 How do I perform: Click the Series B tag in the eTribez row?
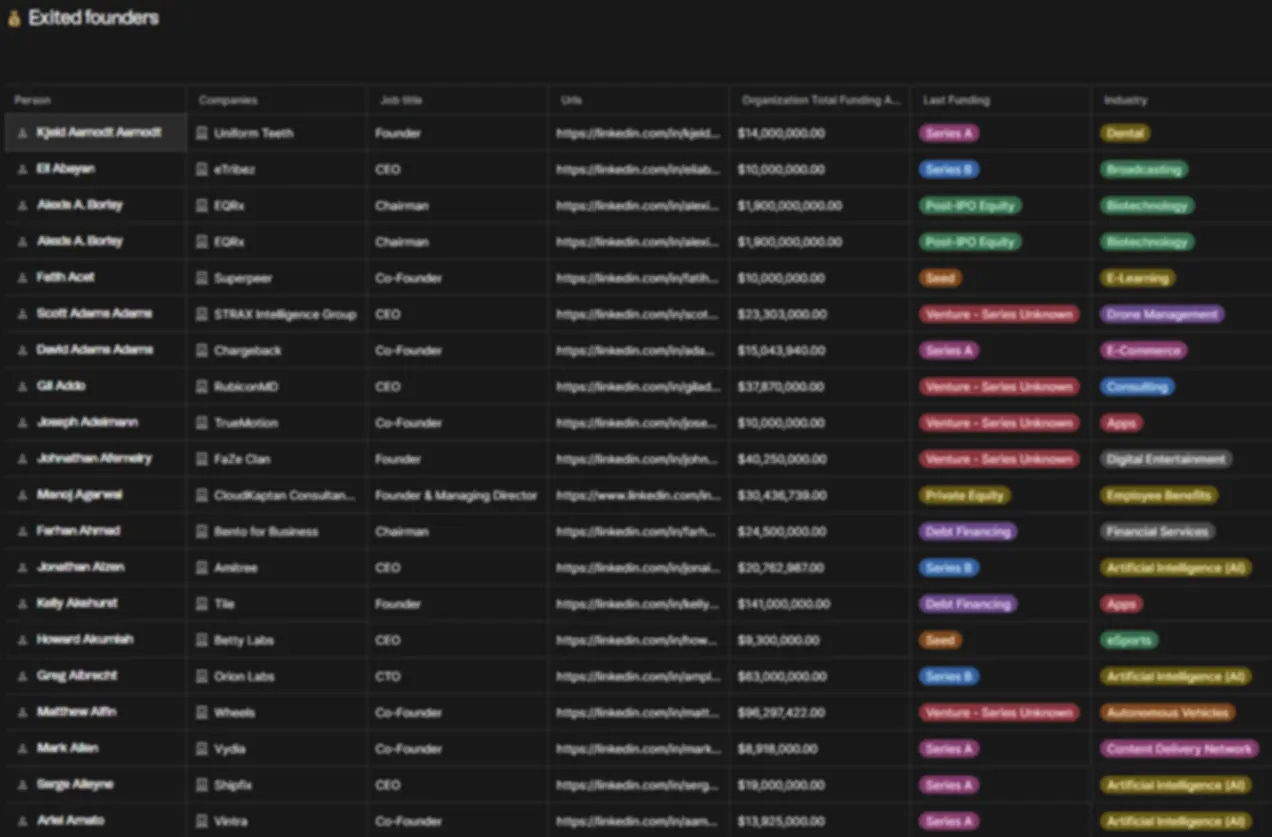(x=949, y=169)
